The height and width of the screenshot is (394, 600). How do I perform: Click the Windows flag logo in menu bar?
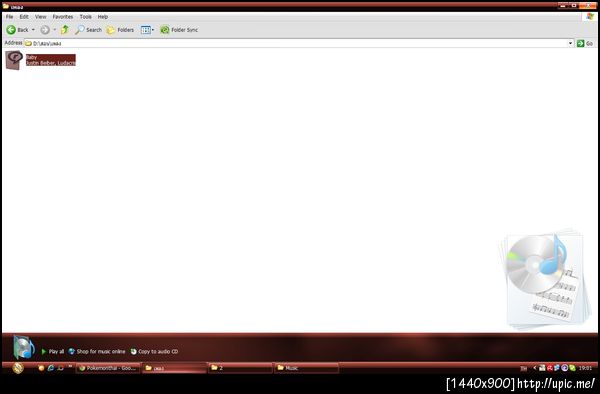coord(590,17)
